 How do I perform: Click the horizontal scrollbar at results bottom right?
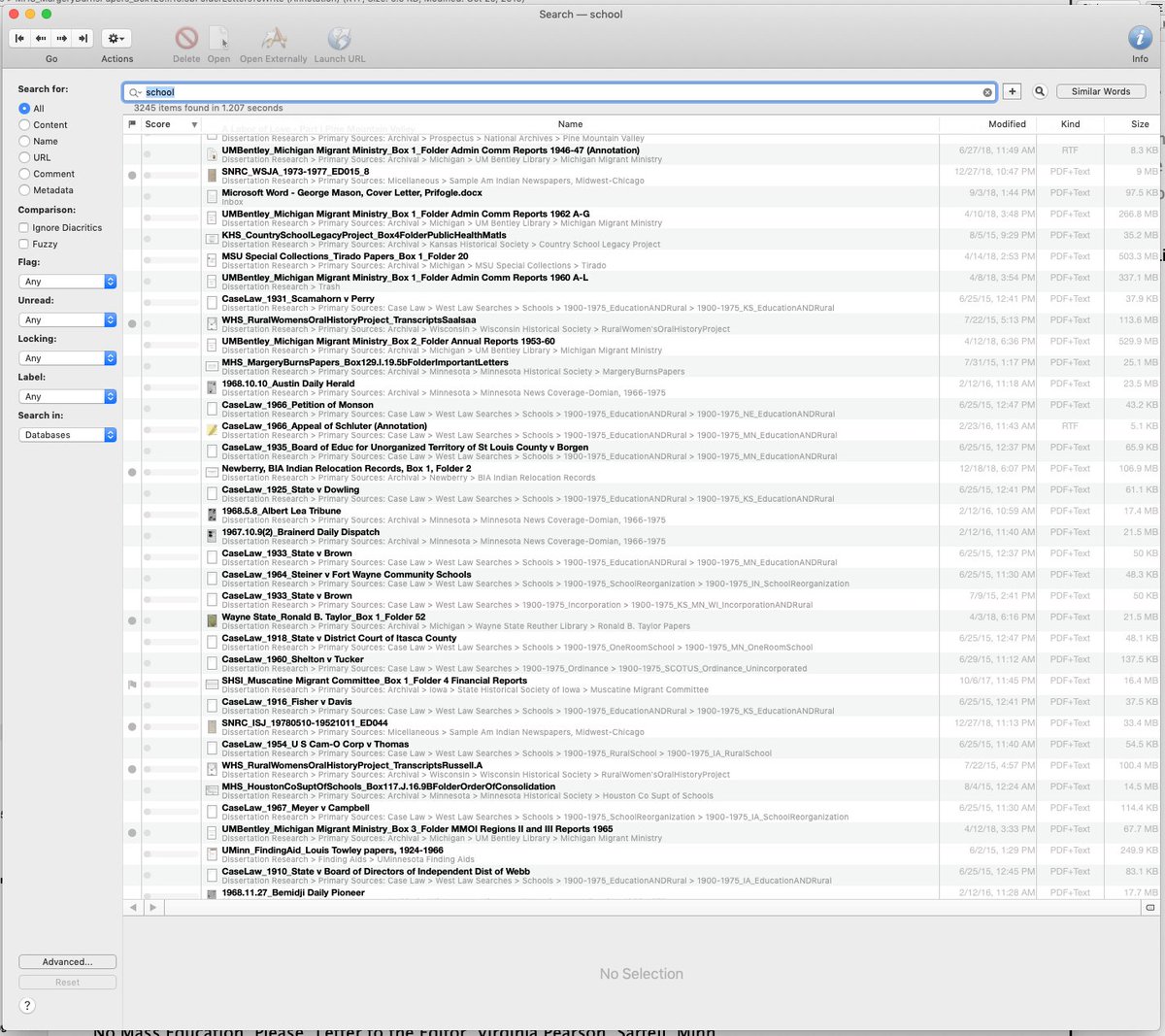1150,908
